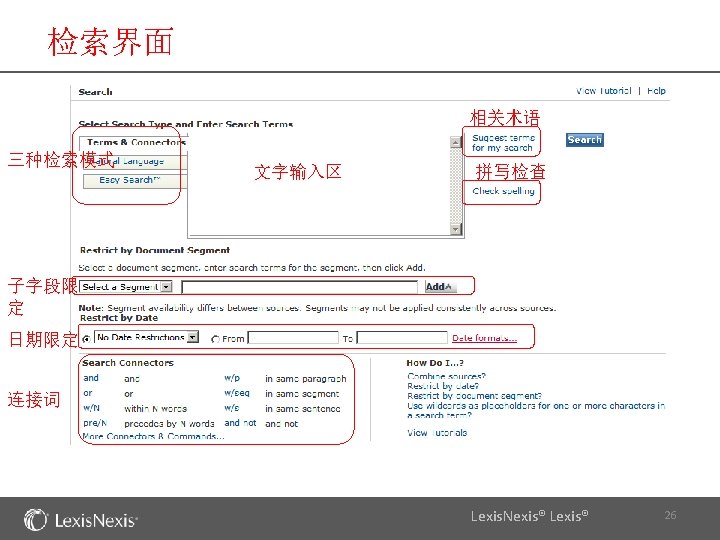
Task: Switch to the Natural Language tab
Action: tap(135, 161)
